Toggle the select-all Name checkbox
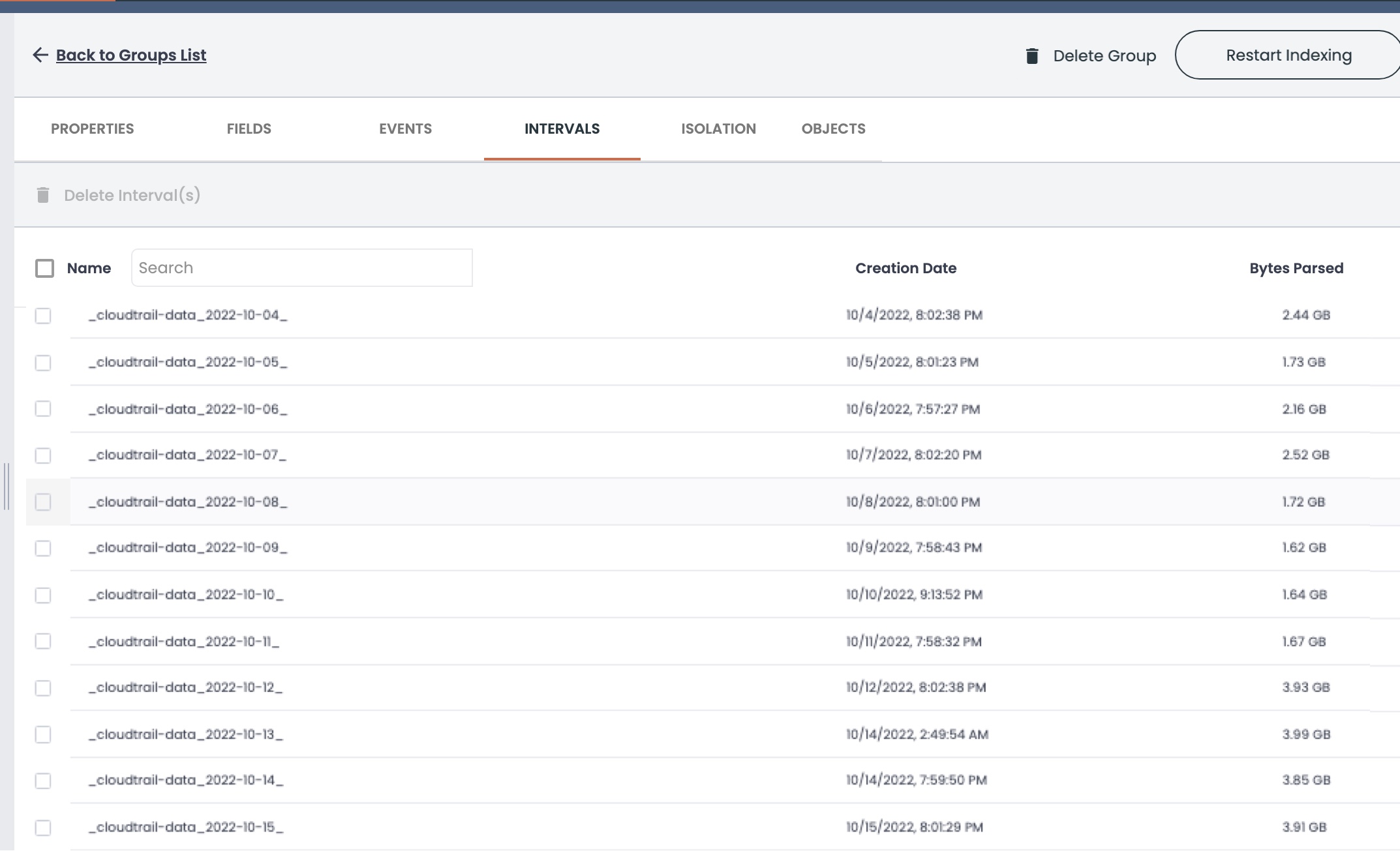 [44, 268]
